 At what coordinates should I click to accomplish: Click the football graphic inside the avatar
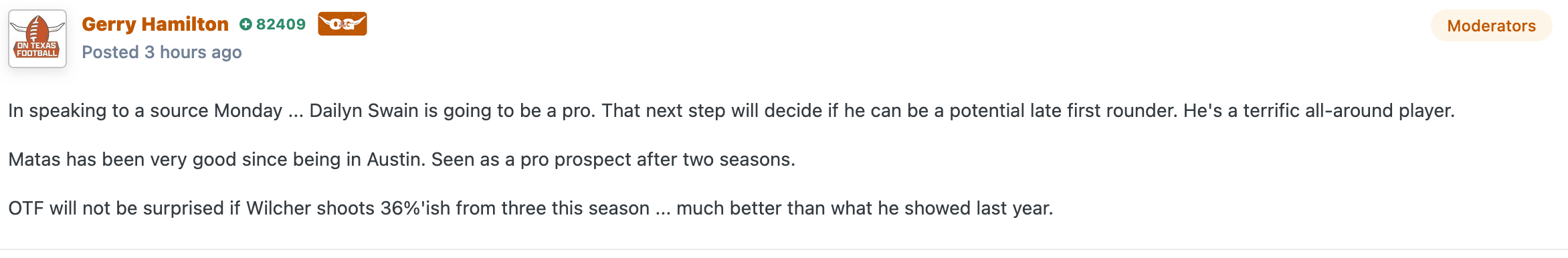click(37, 28)
